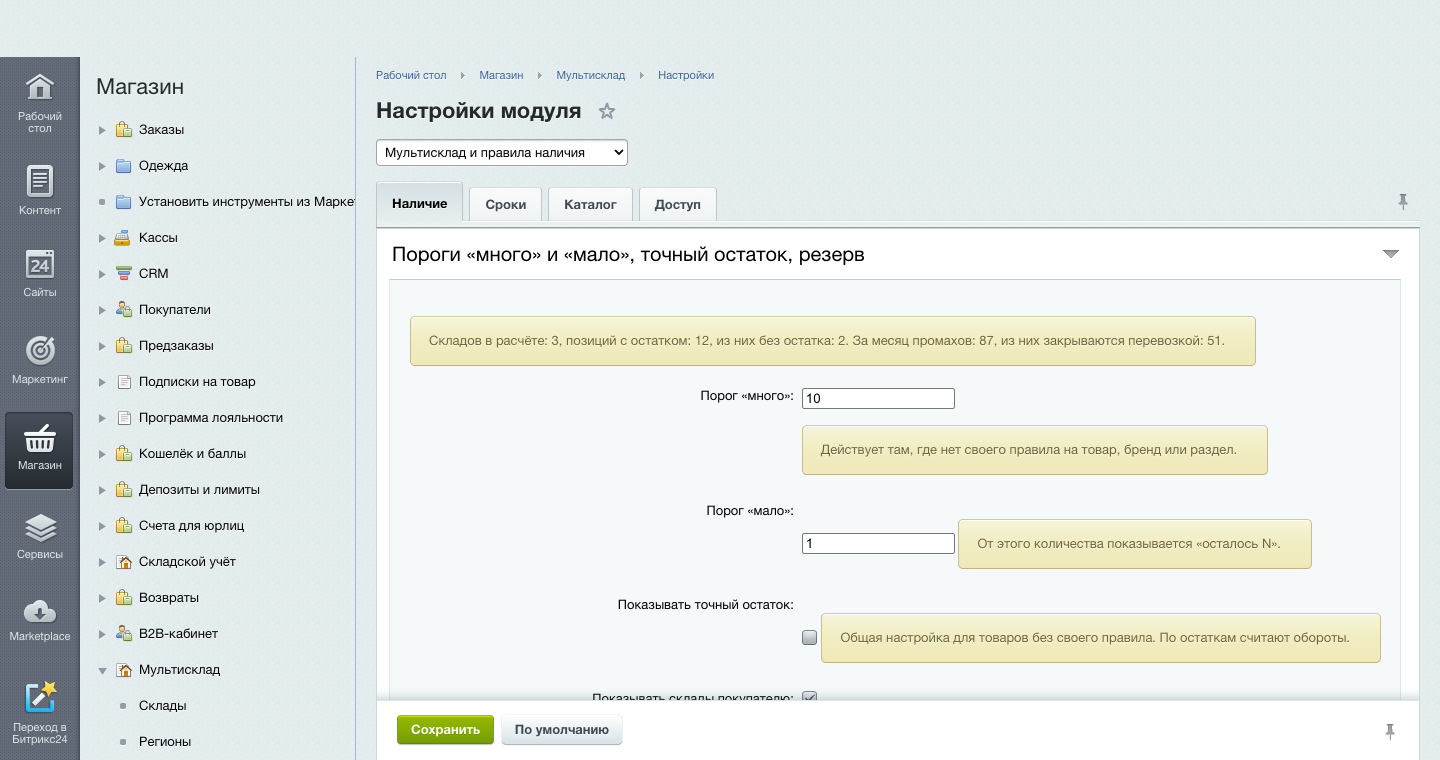1440x760 pixels.
Task: Open the Marketplace cloud icon
Action: (x=39, y=610)
